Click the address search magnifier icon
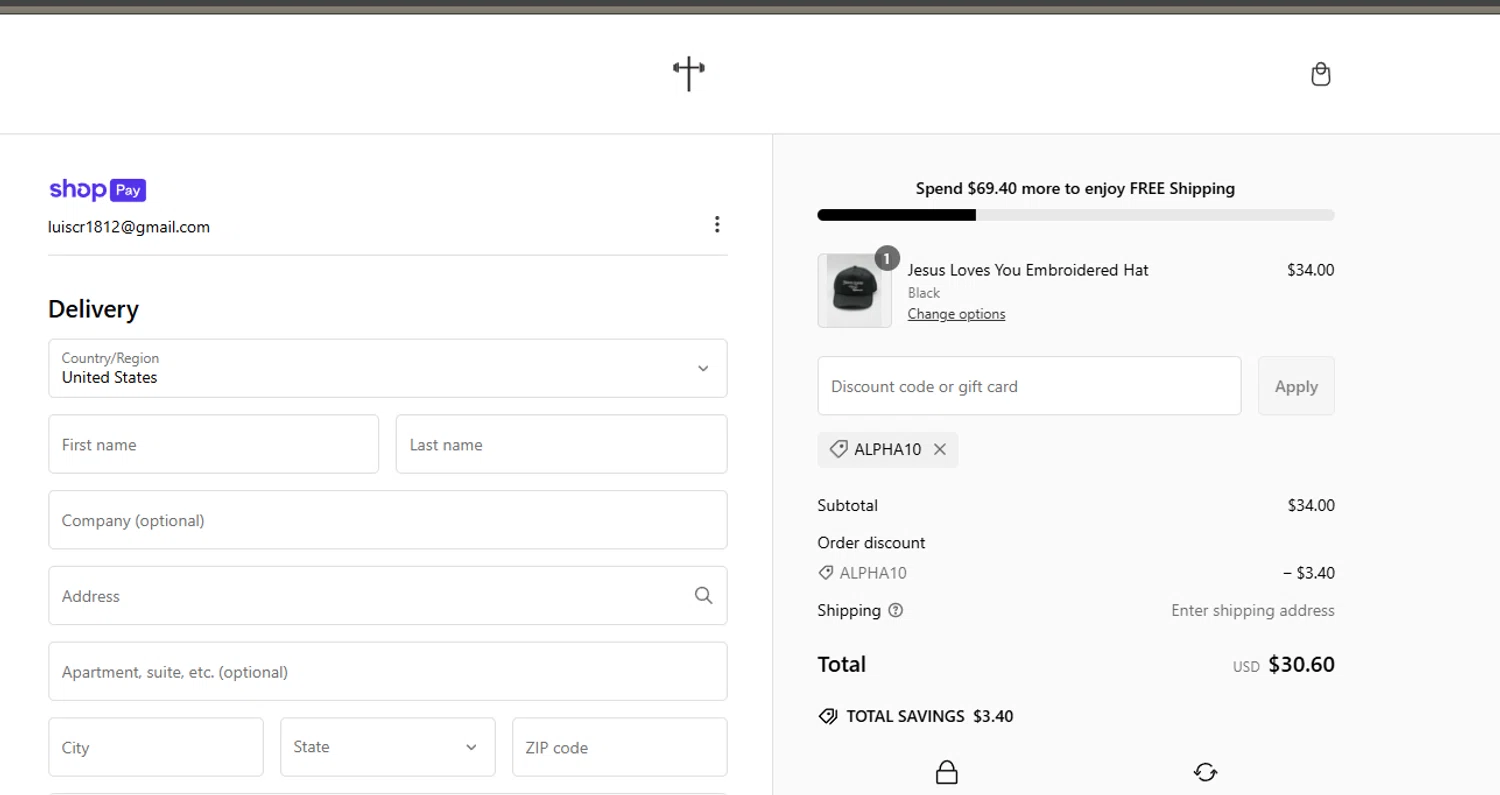This screenshot has width=1500, height=795. coord(703,595)
